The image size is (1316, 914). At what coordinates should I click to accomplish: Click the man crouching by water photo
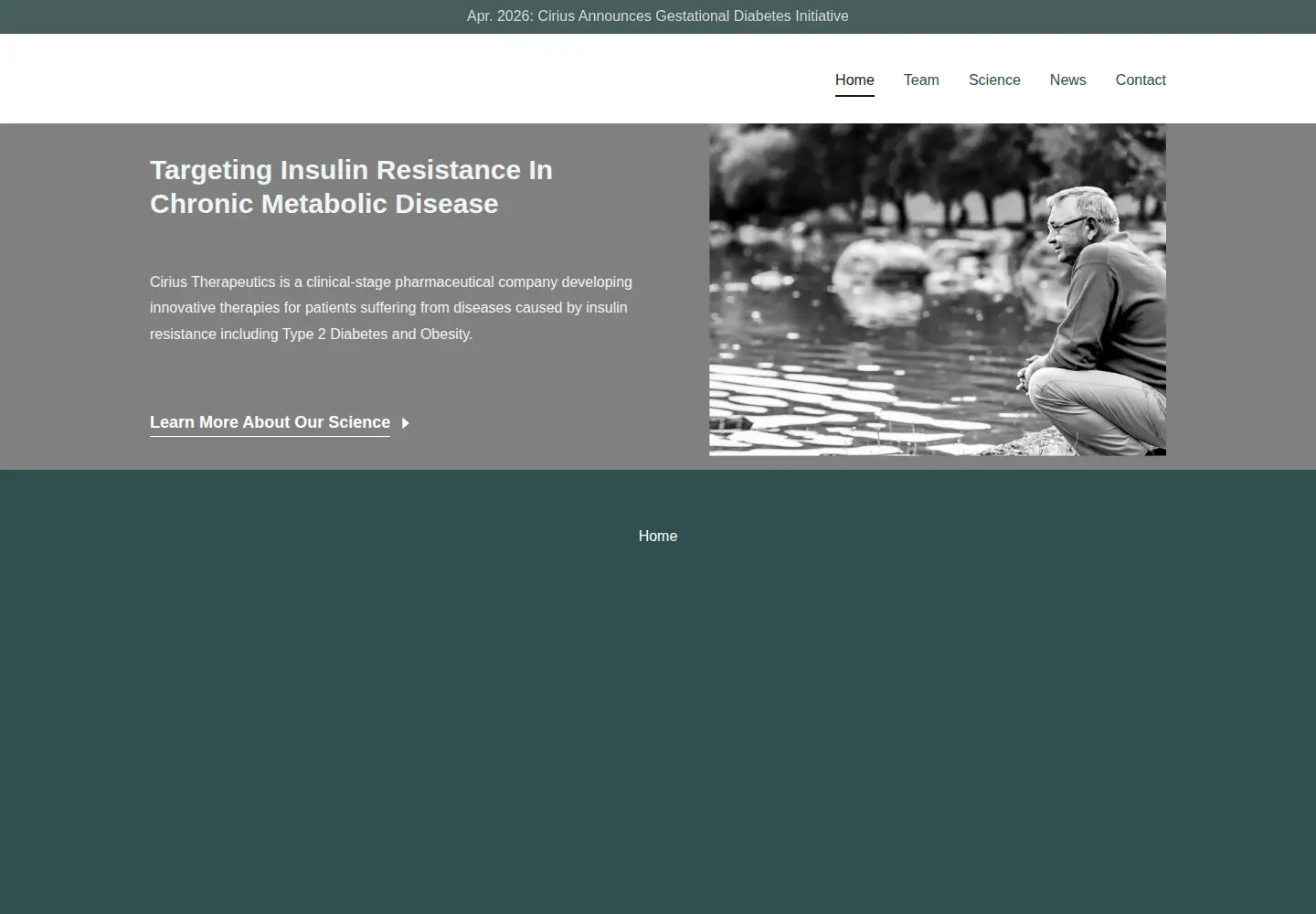click(x=938, y=290)
